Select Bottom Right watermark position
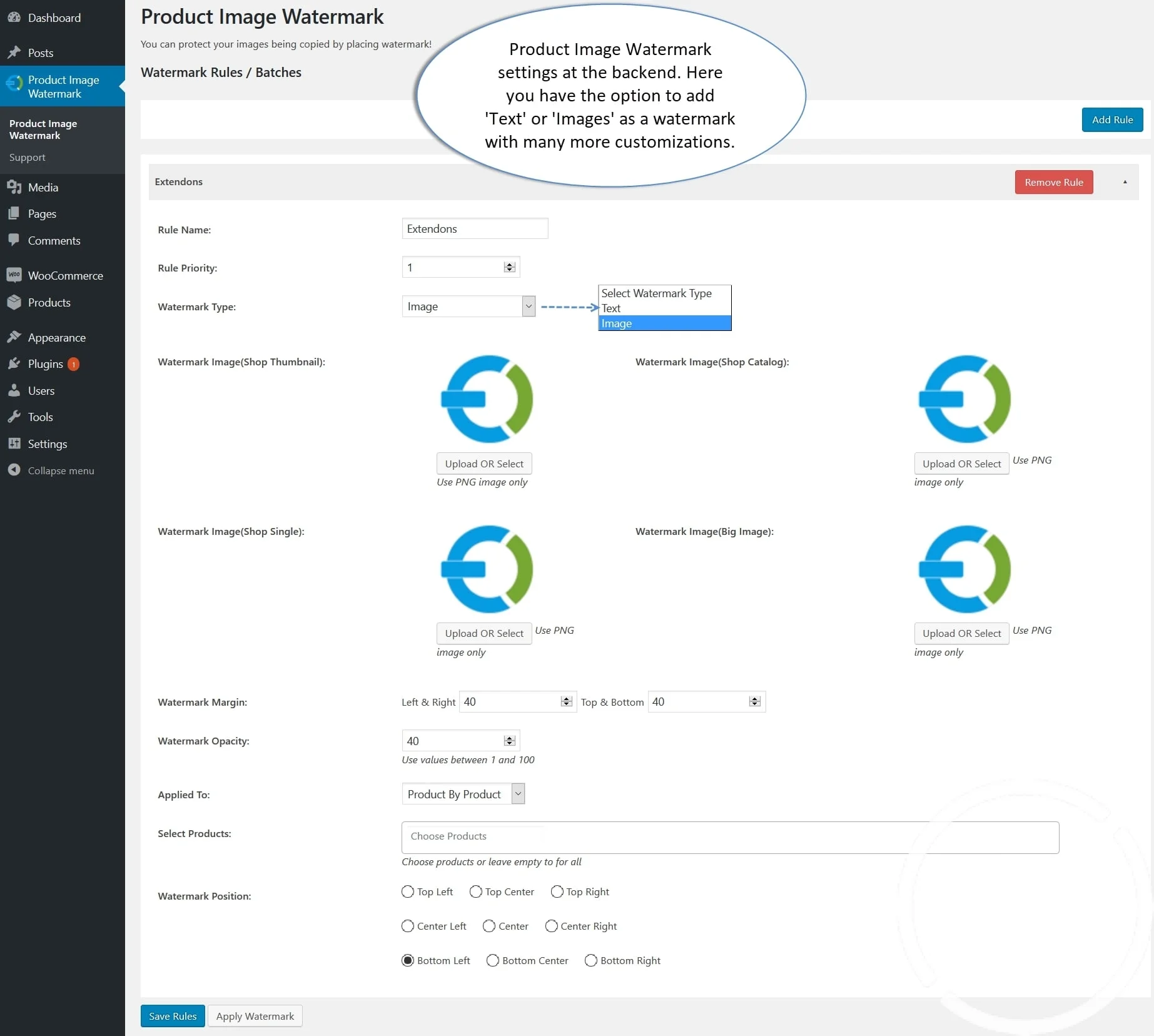 click(590, 960)
